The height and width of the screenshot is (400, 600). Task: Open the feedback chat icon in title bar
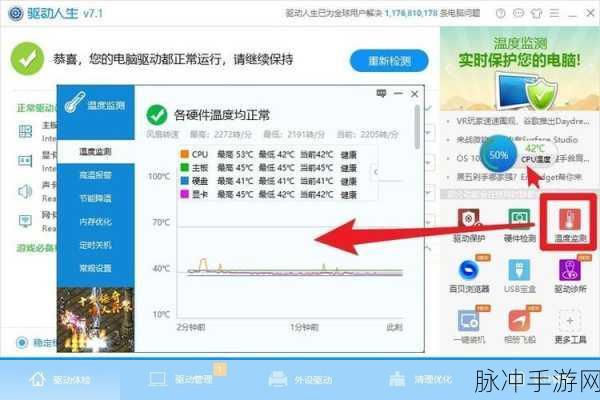(518, 13)
